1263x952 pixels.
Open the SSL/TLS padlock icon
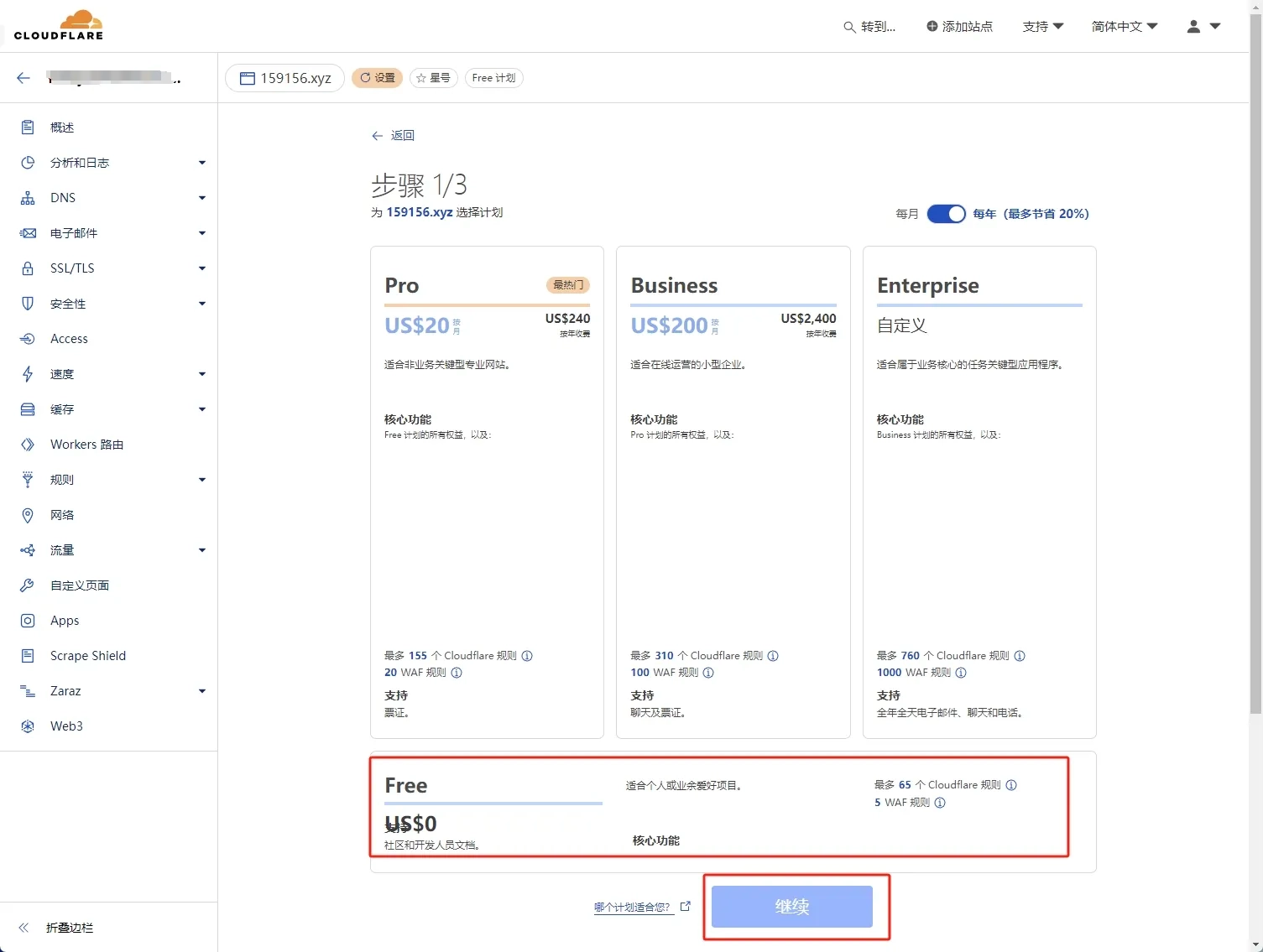[28, 268]
